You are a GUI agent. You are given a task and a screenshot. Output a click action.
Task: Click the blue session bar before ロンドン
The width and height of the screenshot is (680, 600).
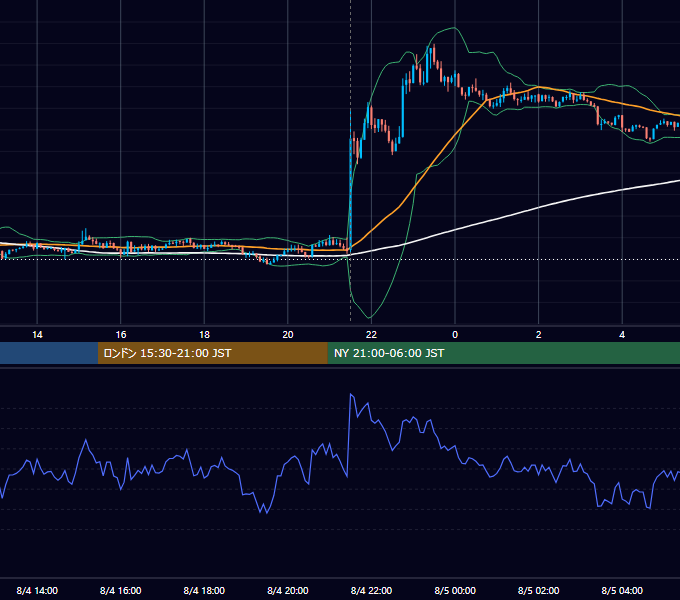tap(49, 353)
